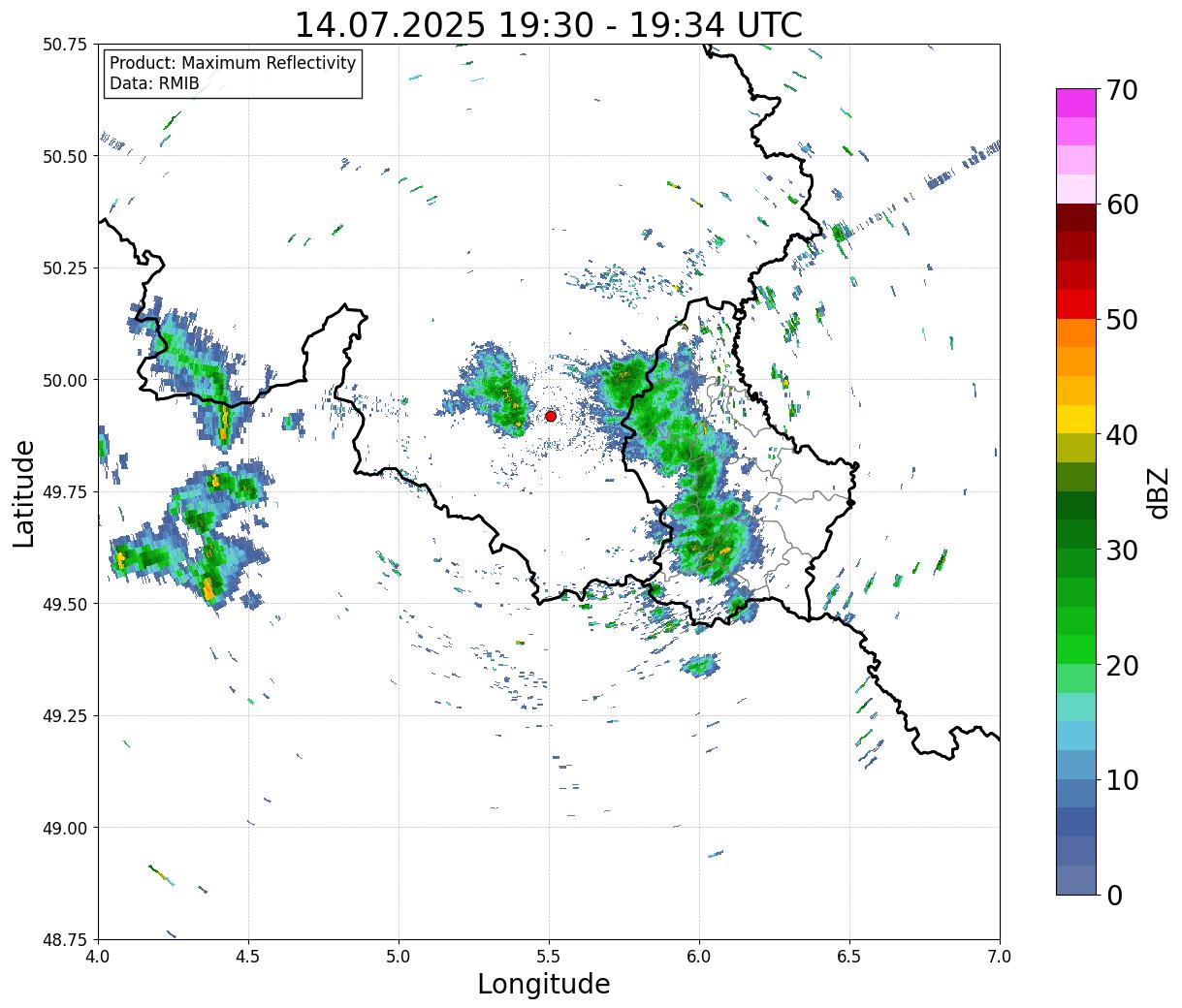Click the 70 tick label on colorbar

(x=1122, y=90)
